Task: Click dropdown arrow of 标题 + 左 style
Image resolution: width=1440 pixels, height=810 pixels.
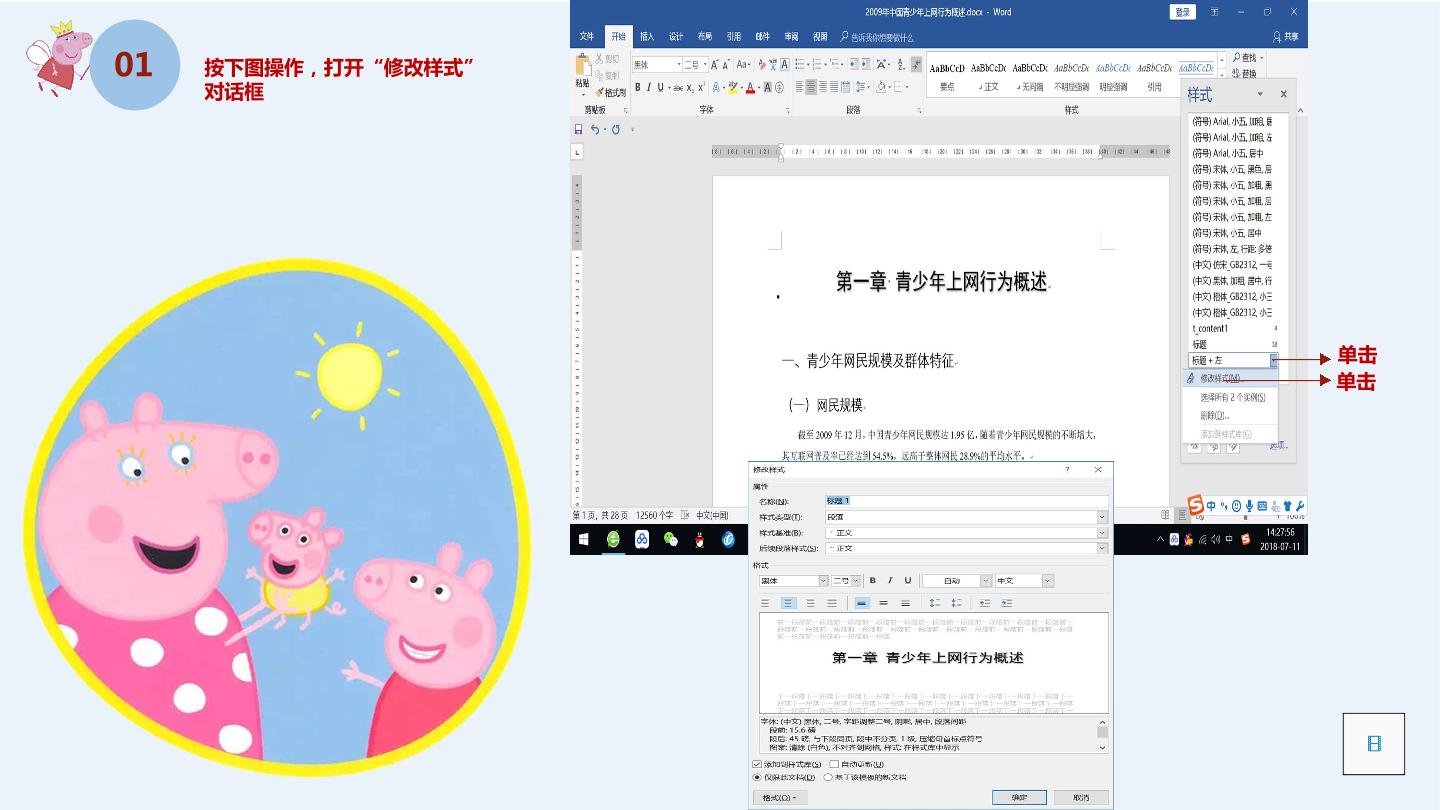Action: point(1274,360)
